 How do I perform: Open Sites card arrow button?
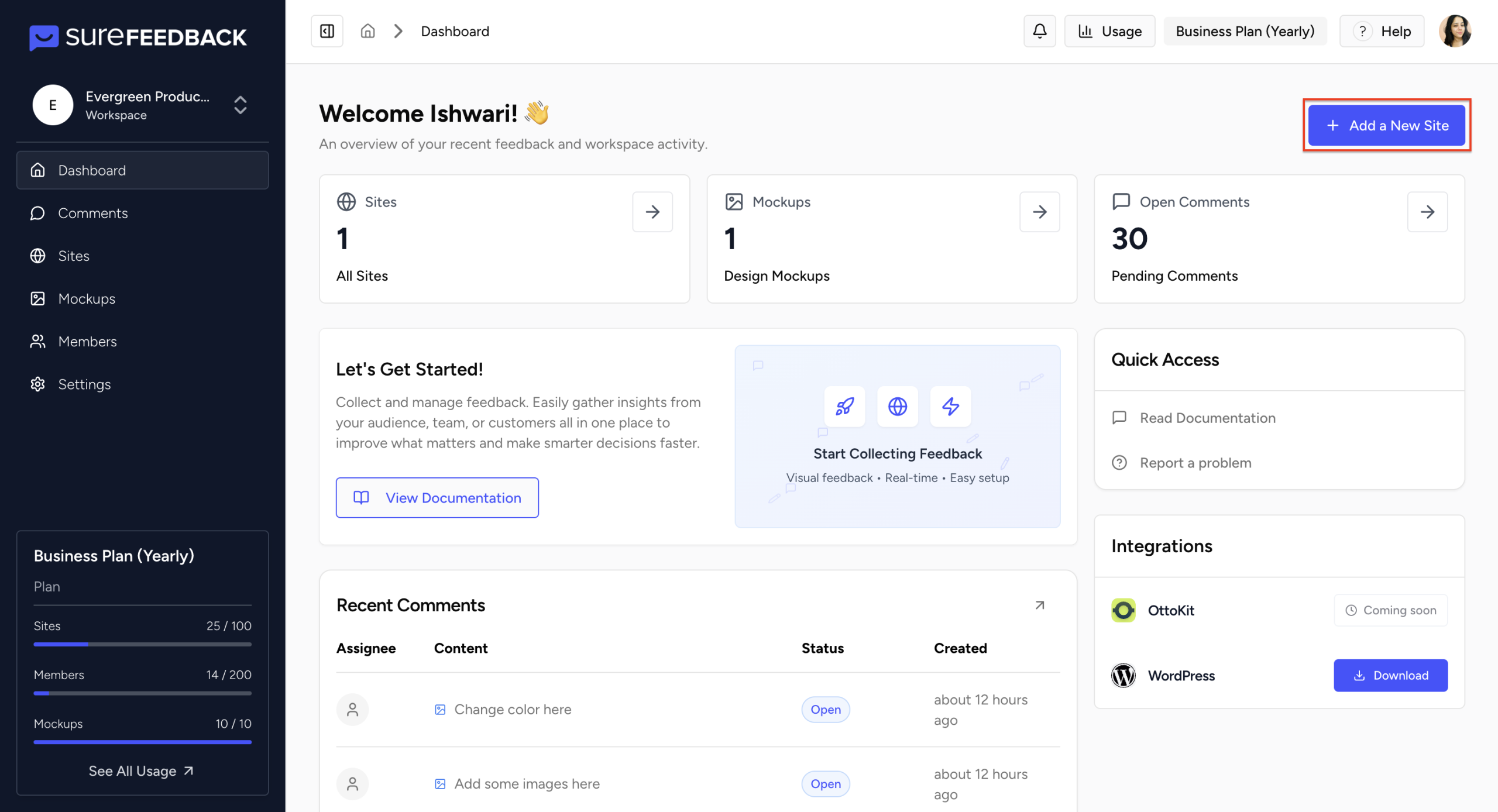[652, 212]
